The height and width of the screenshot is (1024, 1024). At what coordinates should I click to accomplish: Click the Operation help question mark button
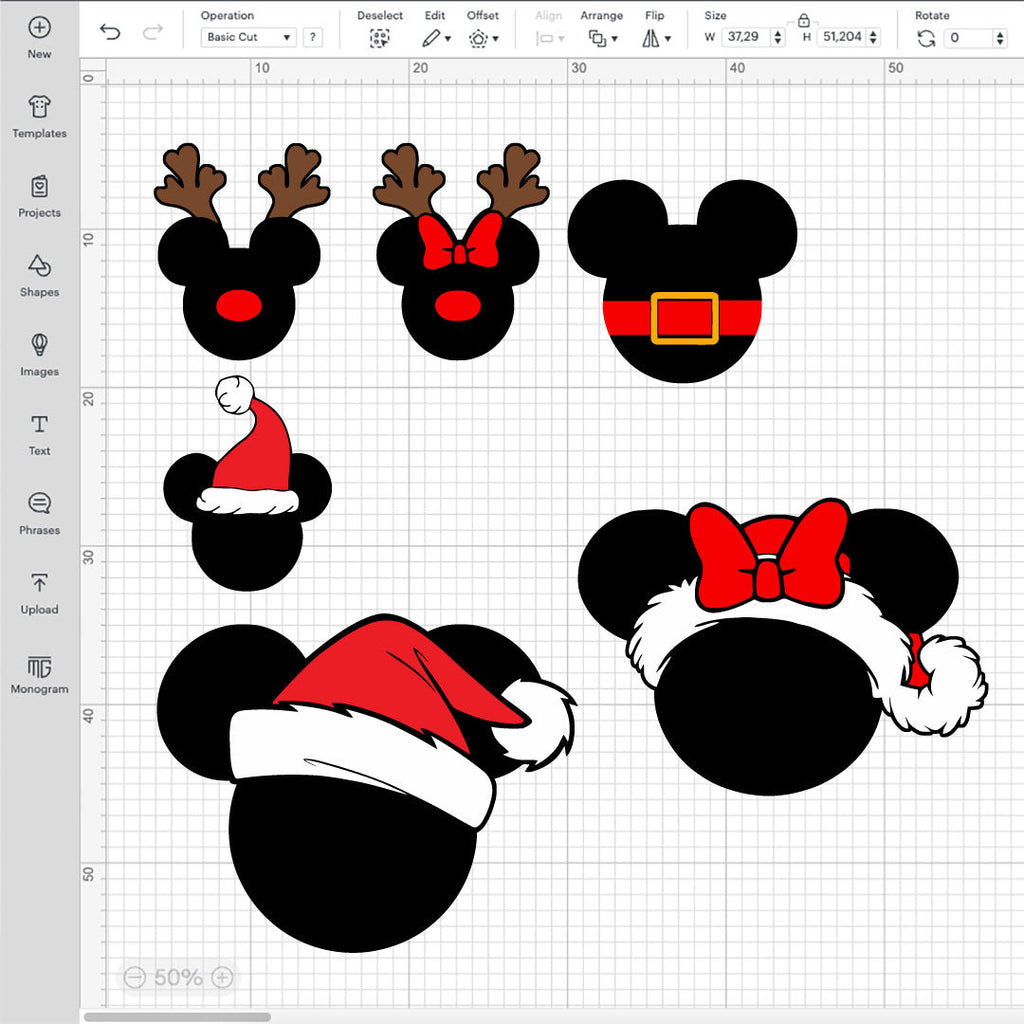(x=313, y=37)
